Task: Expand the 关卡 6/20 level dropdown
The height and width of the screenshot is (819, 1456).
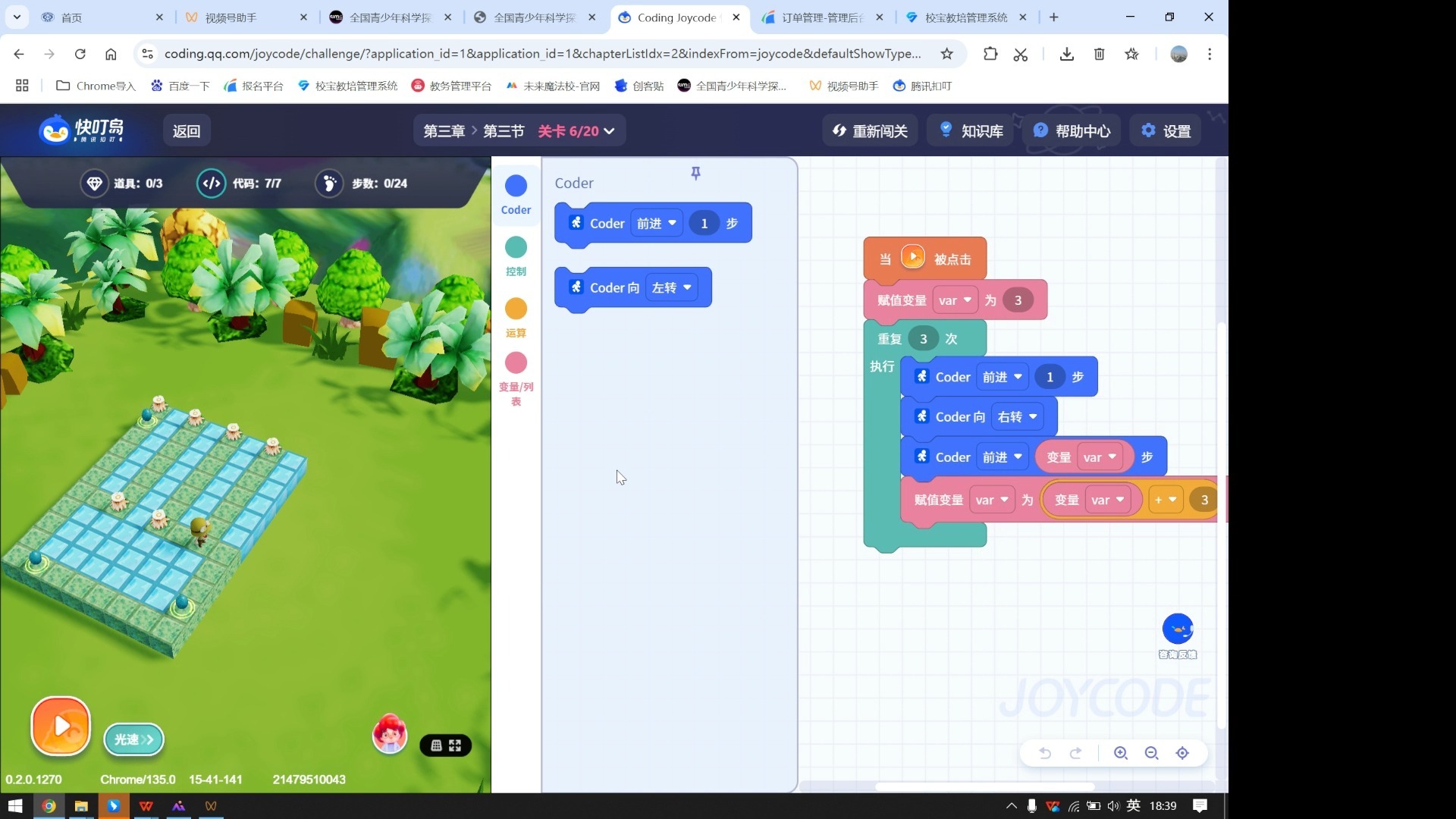Action: (576, 131)
